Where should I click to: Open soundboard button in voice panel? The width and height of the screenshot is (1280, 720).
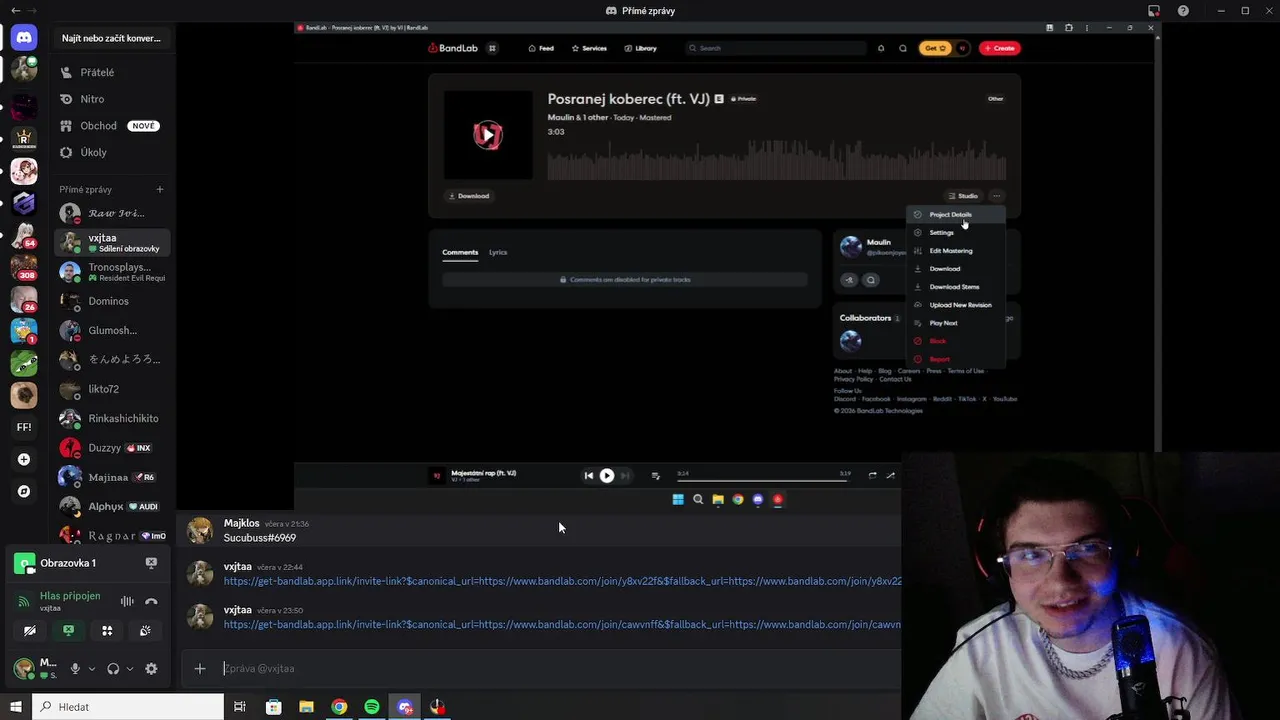[145, 630]
